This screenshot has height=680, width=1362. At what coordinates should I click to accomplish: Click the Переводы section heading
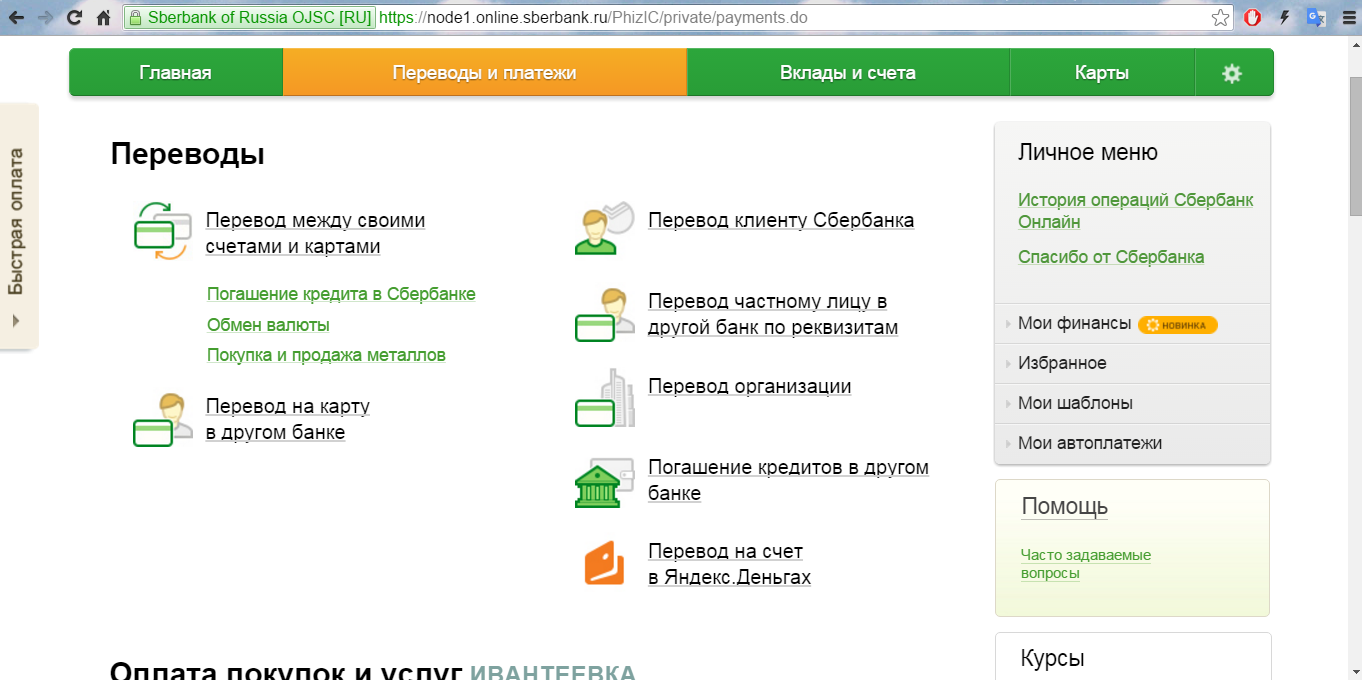click(x=187, y=154)
